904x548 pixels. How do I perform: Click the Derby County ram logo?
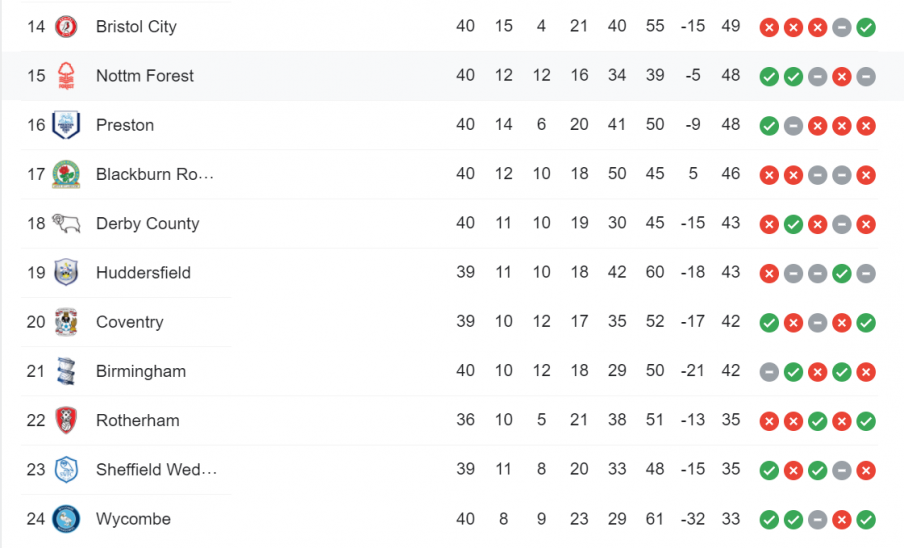click(66, 224)
